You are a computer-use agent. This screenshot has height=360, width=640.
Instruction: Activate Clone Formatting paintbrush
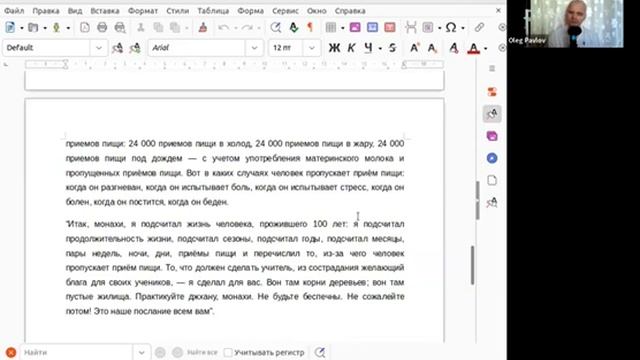click(203, 27)
